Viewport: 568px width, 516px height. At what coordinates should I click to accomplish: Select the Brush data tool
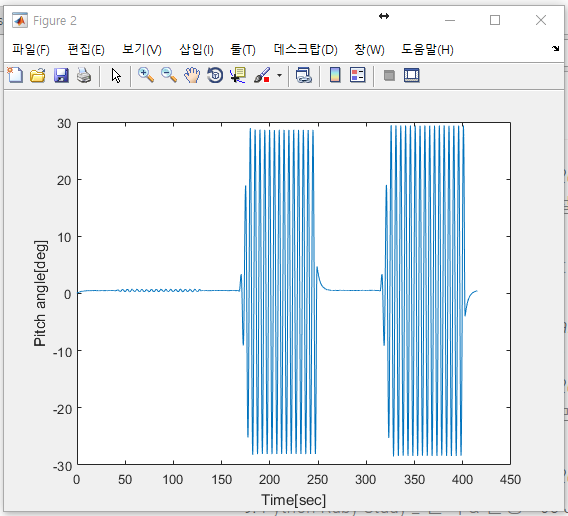click(262, 75)
